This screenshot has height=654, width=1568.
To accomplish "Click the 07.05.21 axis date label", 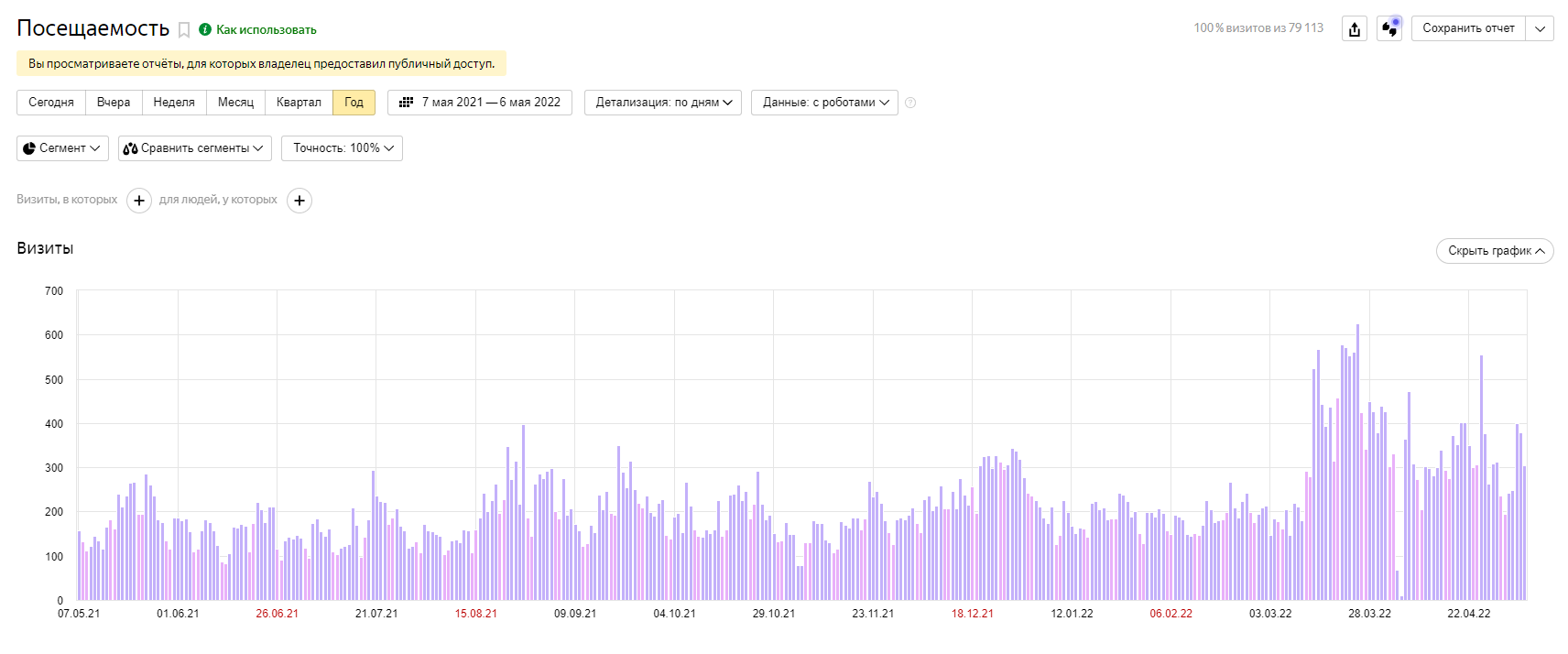I will pos(79,614).
